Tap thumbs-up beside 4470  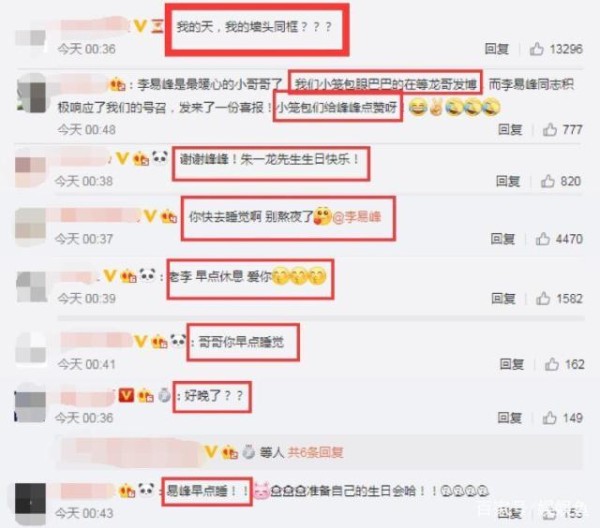(543, 239)
